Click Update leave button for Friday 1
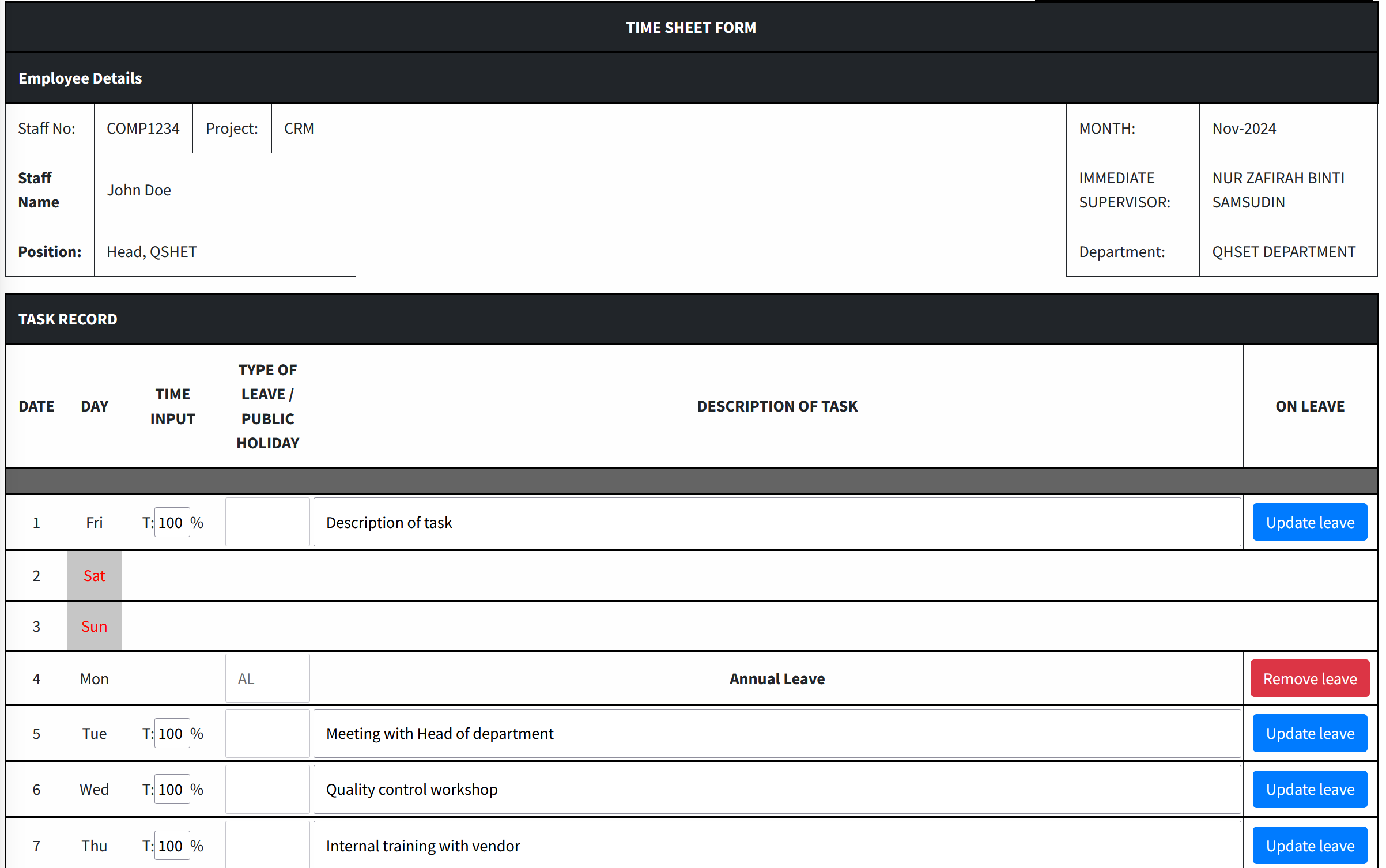 (x=1309, y=522)
